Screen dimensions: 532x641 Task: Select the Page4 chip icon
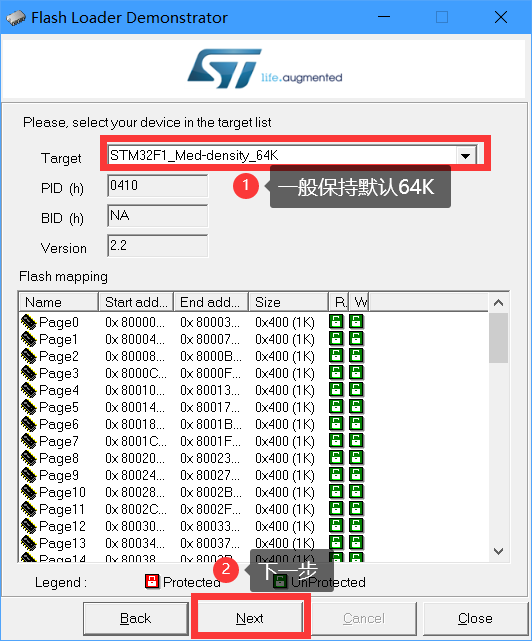[x=29, y=390]
